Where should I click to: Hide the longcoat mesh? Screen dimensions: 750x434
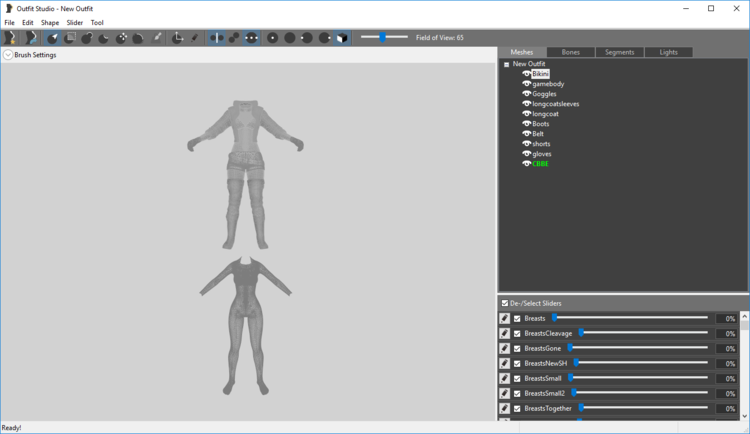526,114
